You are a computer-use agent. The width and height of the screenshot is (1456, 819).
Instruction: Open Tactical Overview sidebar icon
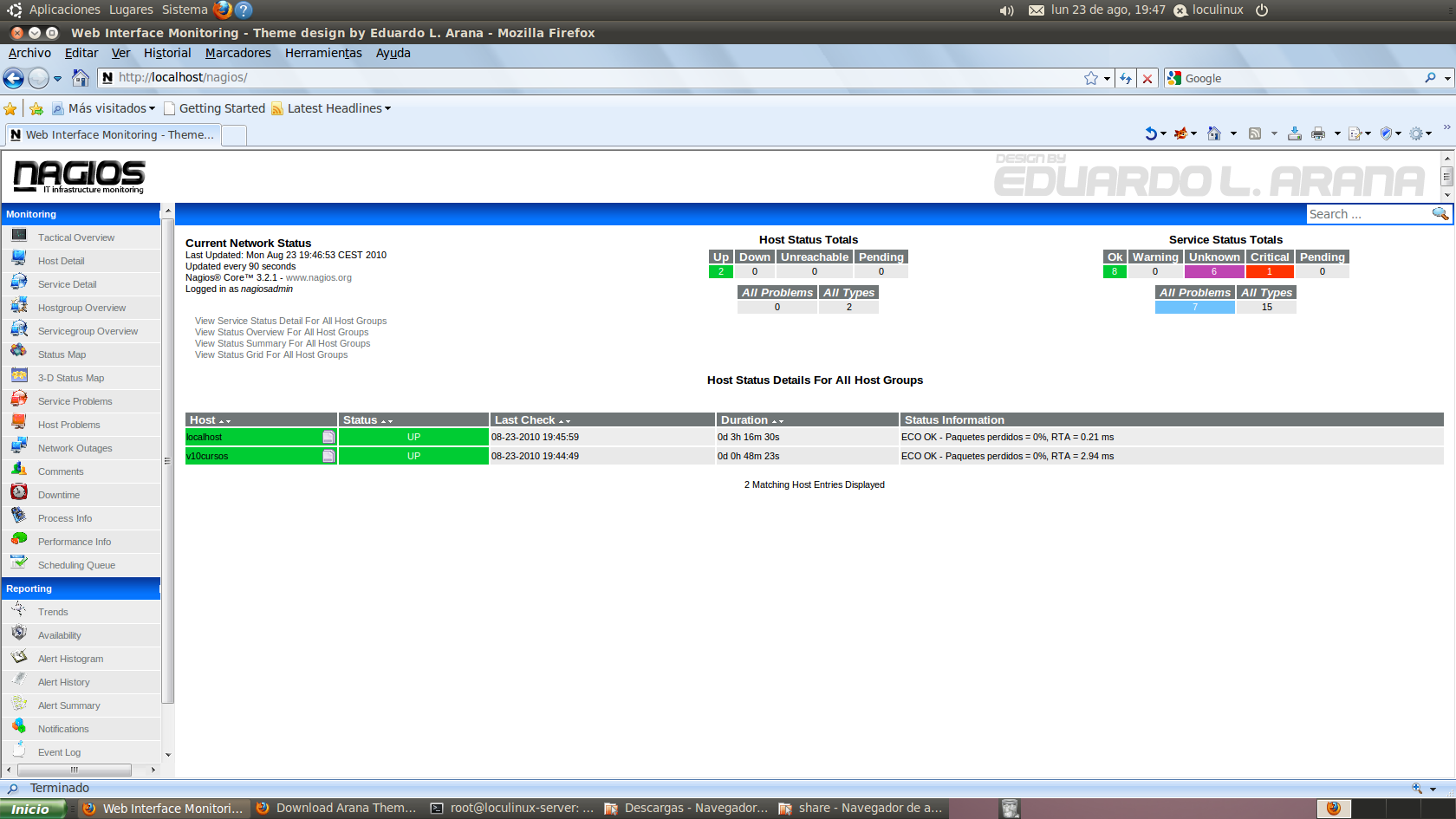19,236
